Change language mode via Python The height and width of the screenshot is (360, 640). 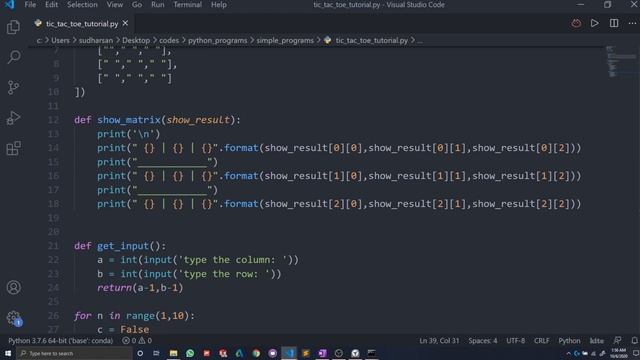click(569, 340)
